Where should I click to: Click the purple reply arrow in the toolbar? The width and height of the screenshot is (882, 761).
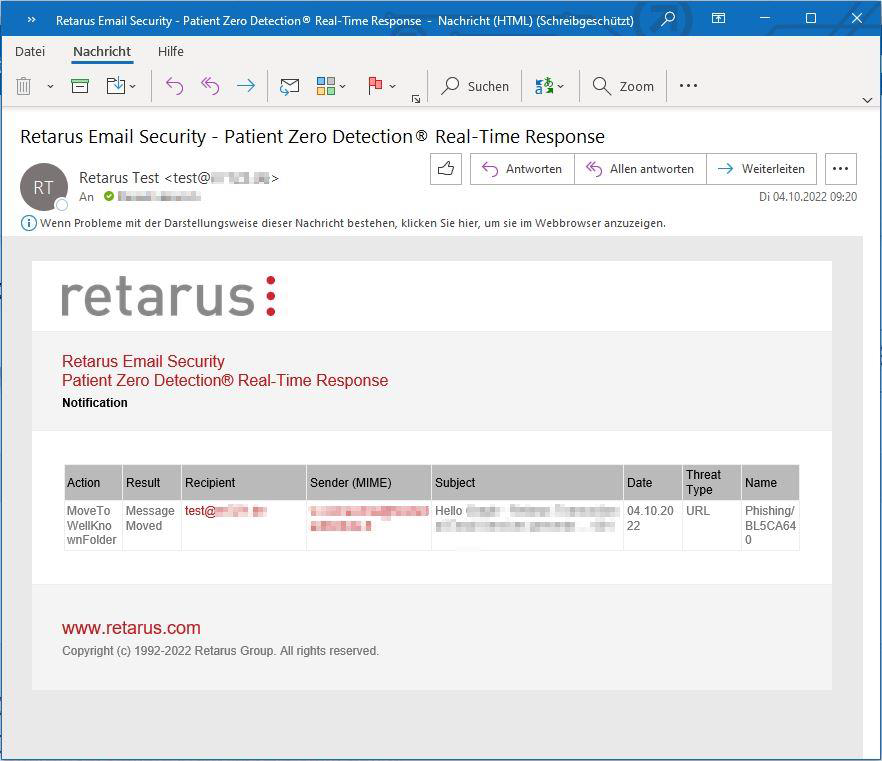point(174,86)
